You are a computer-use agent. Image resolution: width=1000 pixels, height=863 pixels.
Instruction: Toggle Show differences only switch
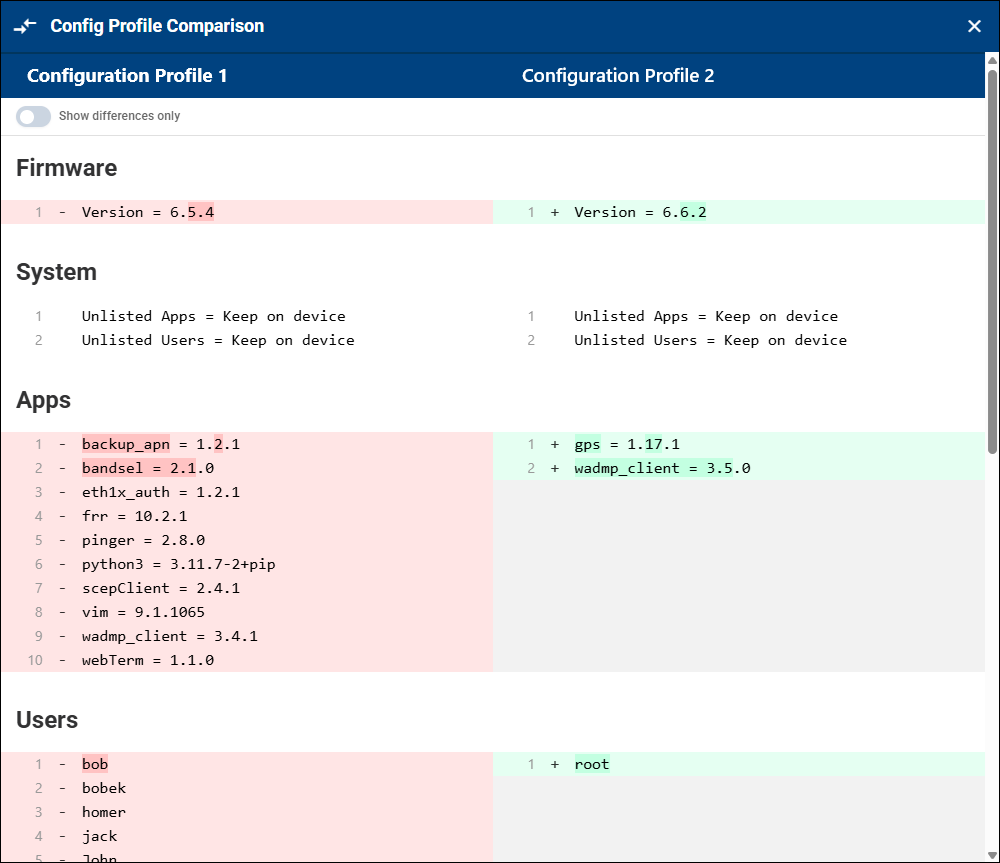(x=33, y=116)
